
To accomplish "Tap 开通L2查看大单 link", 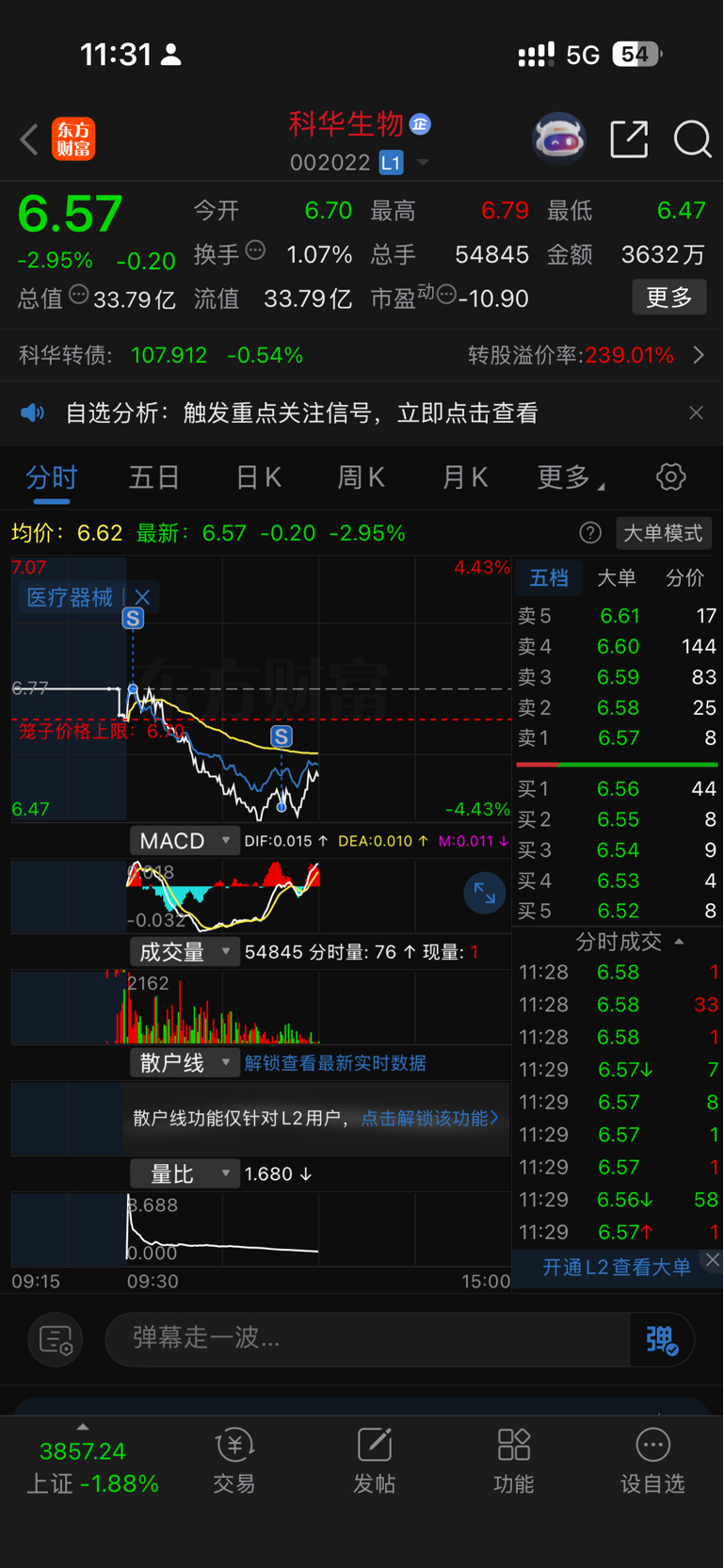I will [x=617, y=1268].
